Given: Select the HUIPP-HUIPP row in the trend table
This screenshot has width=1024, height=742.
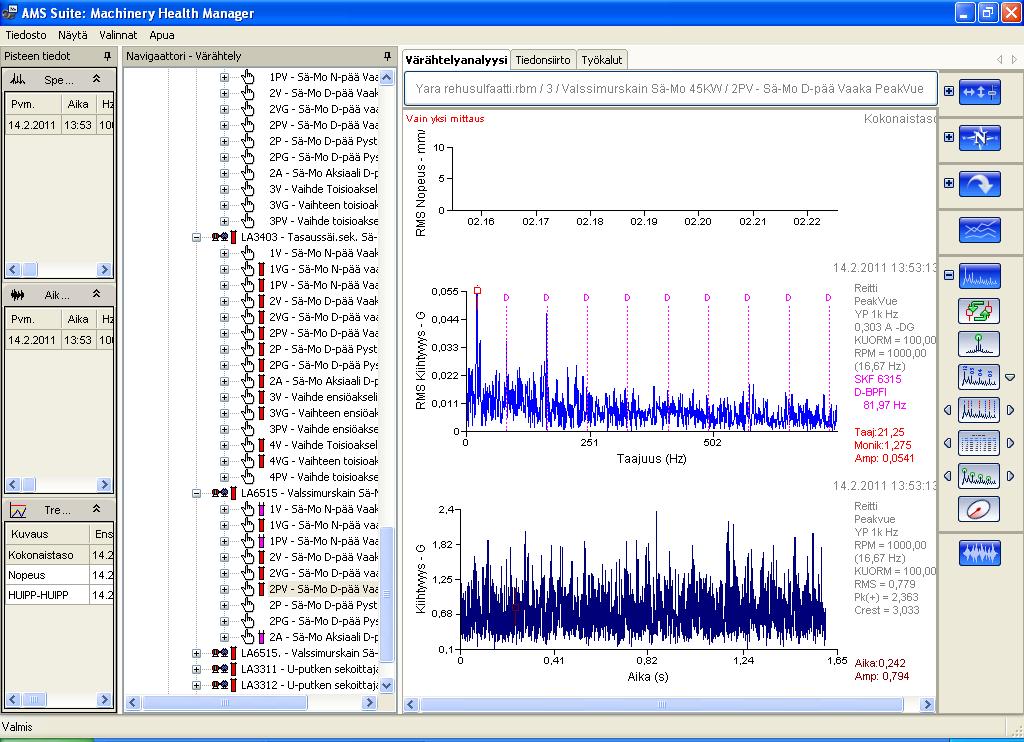Looking at the screenshot, I should click(x=59, y=595).
